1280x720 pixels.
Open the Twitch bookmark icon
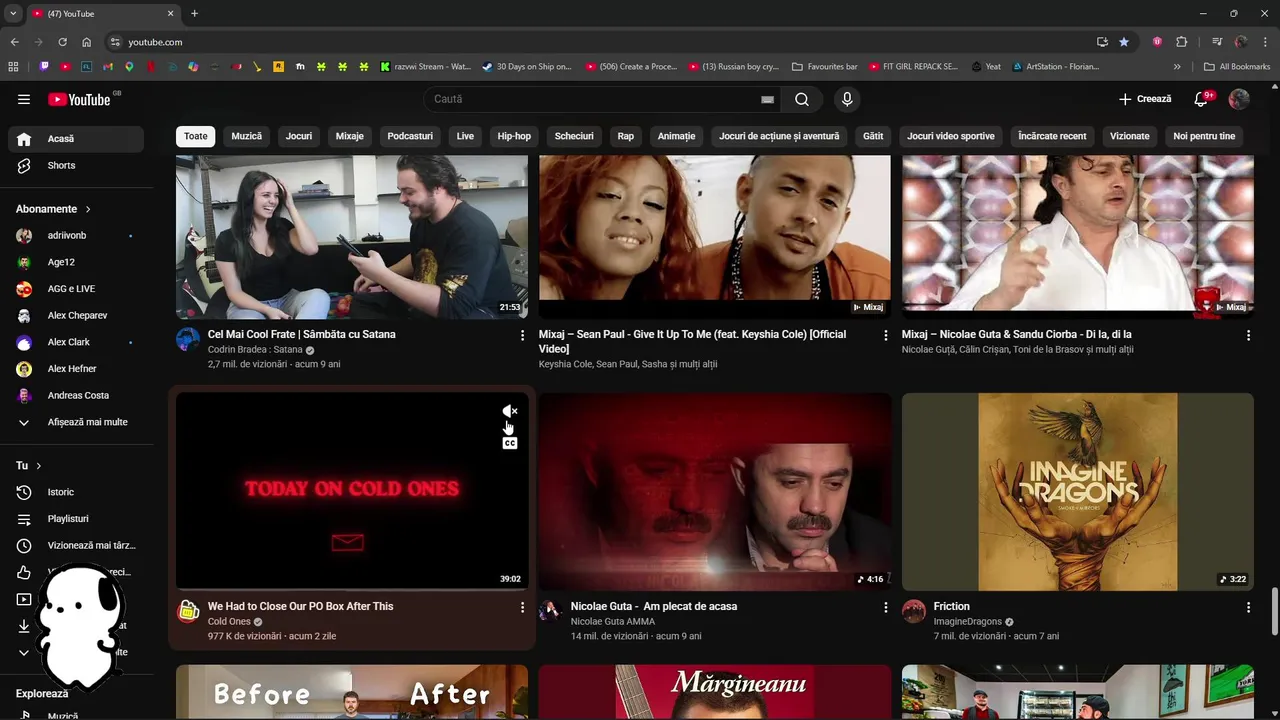(x=44, y=67)
